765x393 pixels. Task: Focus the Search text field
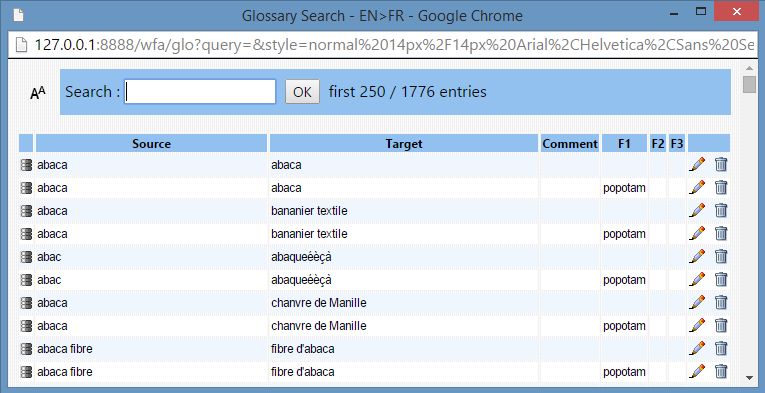point(200,92)
